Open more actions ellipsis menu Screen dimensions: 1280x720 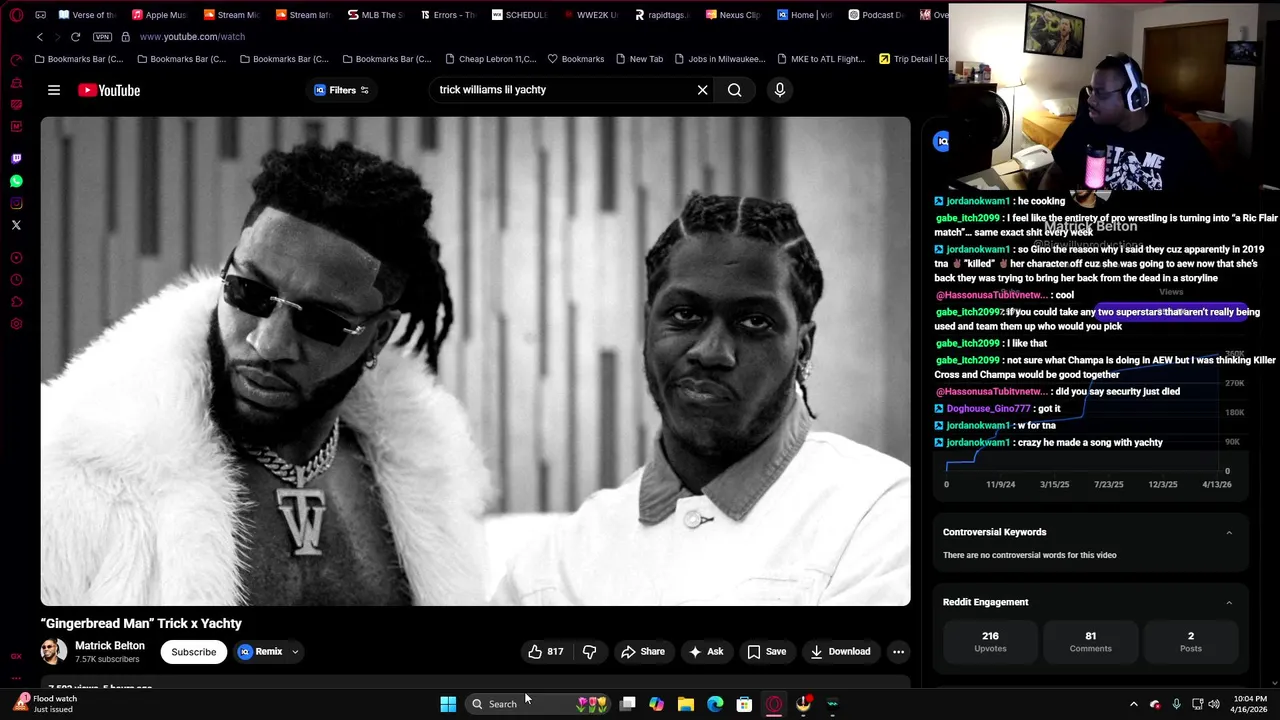click(898, 652)
